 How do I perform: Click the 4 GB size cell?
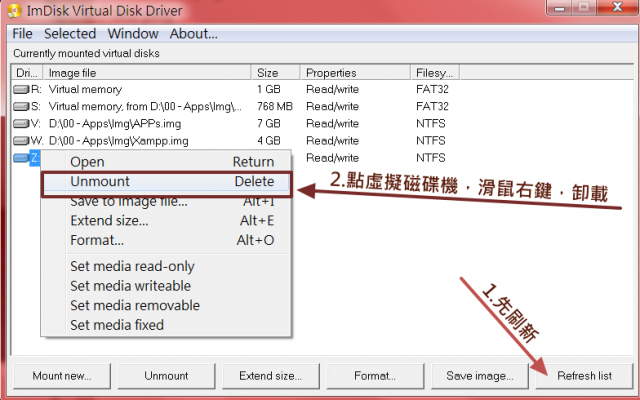click(x=269, y=141)
